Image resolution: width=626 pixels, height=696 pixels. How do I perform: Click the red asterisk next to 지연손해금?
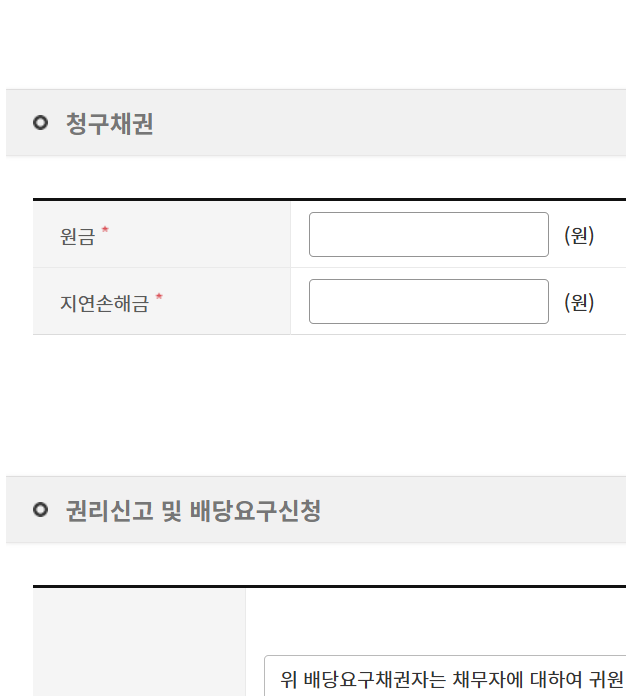coord(158,298)
